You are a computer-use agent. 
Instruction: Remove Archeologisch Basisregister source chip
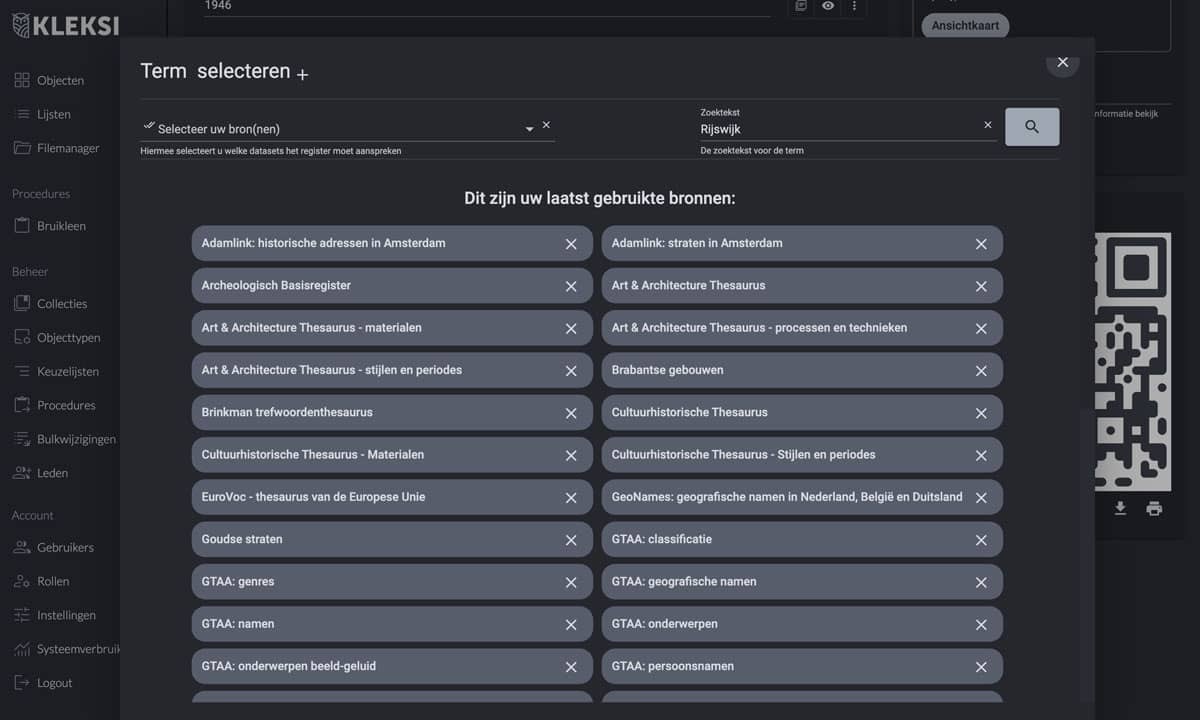(x=571, y=286)
